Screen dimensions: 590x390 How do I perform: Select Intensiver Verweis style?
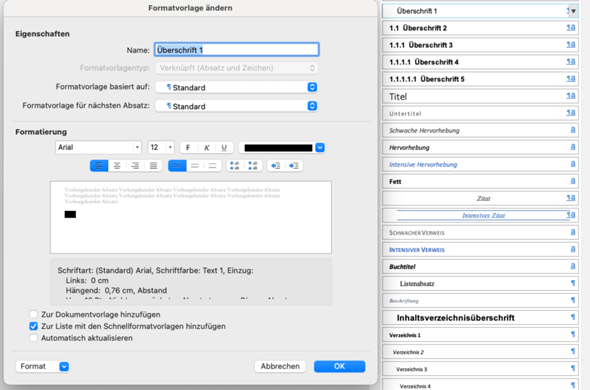(480, 250)
